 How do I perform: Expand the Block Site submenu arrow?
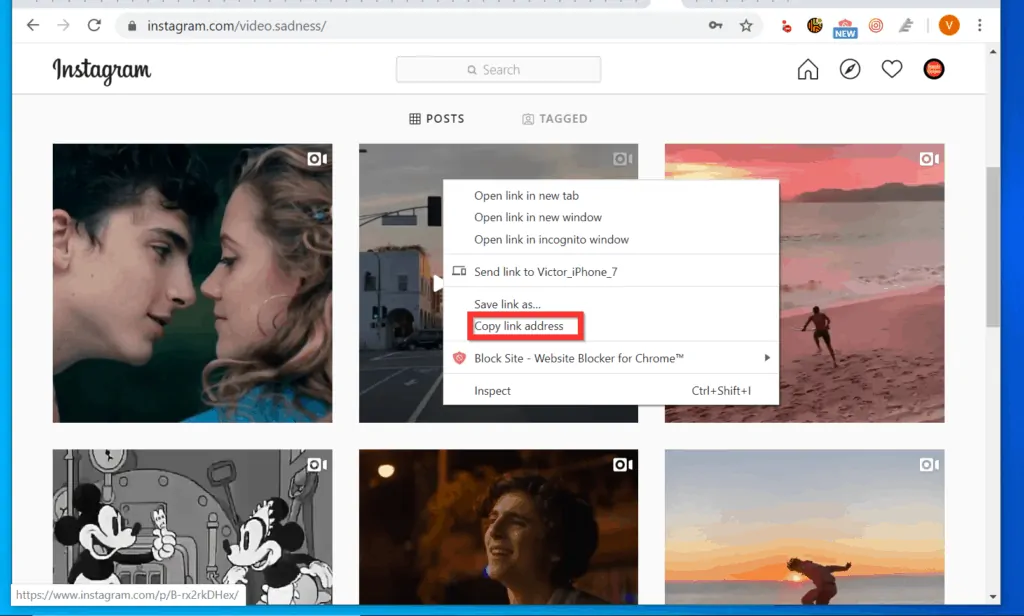(767, 357)
